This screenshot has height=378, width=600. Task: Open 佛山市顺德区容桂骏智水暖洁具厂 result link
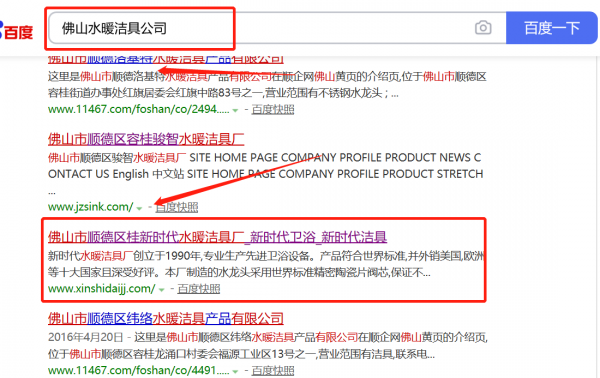point(146,139)
